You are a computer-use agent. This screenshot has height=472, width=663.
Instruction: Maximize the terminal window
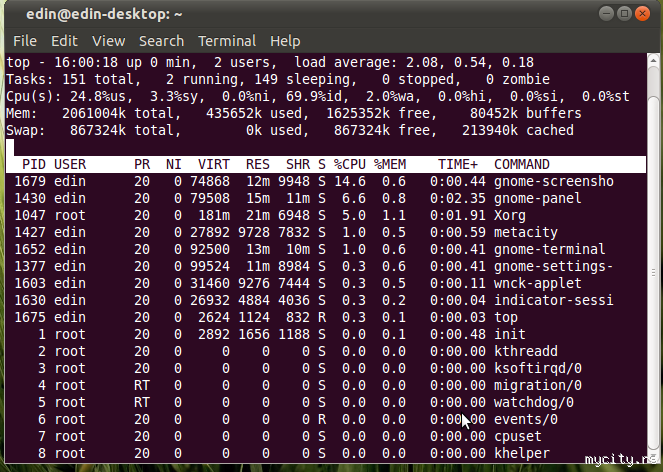(624, 14)
